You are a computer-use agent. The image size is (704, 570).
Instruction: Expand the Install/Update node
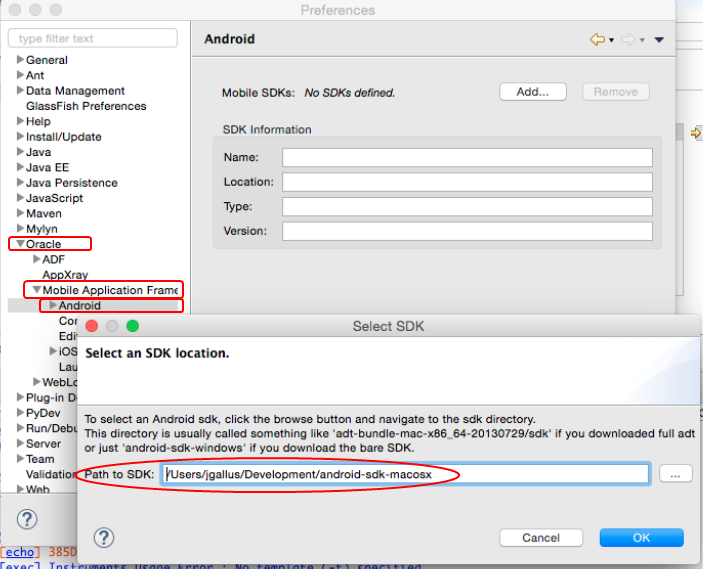coord(20,136)
